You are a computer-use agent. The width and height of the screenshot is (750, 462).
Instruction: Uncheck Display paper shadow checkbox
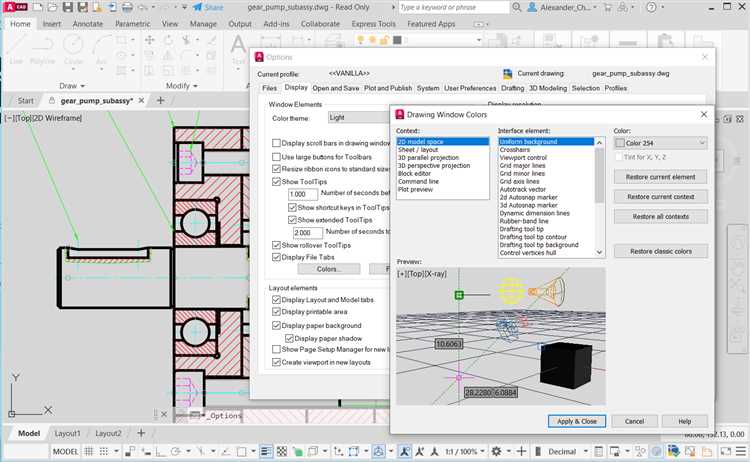(x=289, y=338)
